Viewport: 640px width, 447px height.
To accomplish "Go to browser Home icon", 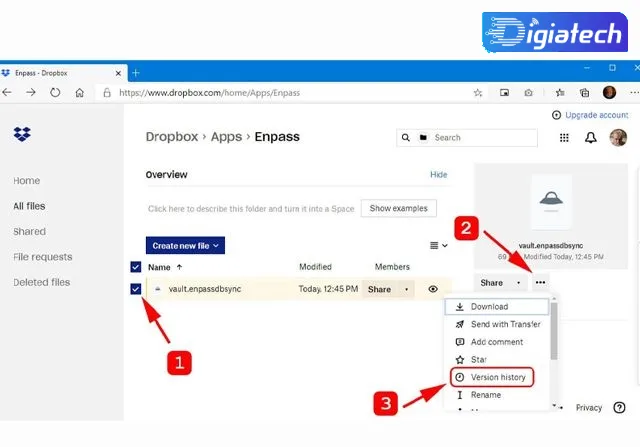I will tap(80, 93).
